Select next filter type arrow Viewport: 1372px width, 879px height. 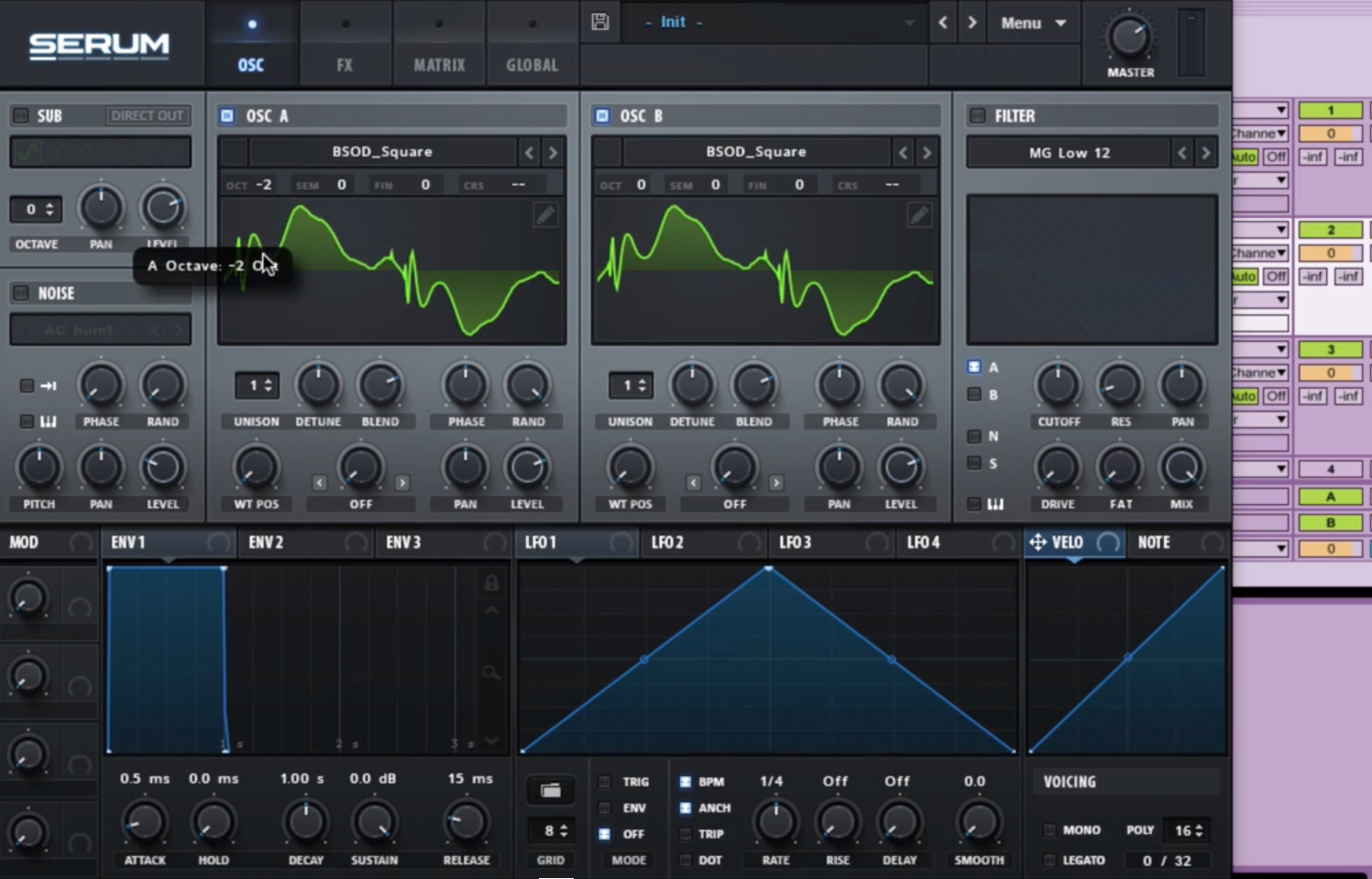(1206, 153)
